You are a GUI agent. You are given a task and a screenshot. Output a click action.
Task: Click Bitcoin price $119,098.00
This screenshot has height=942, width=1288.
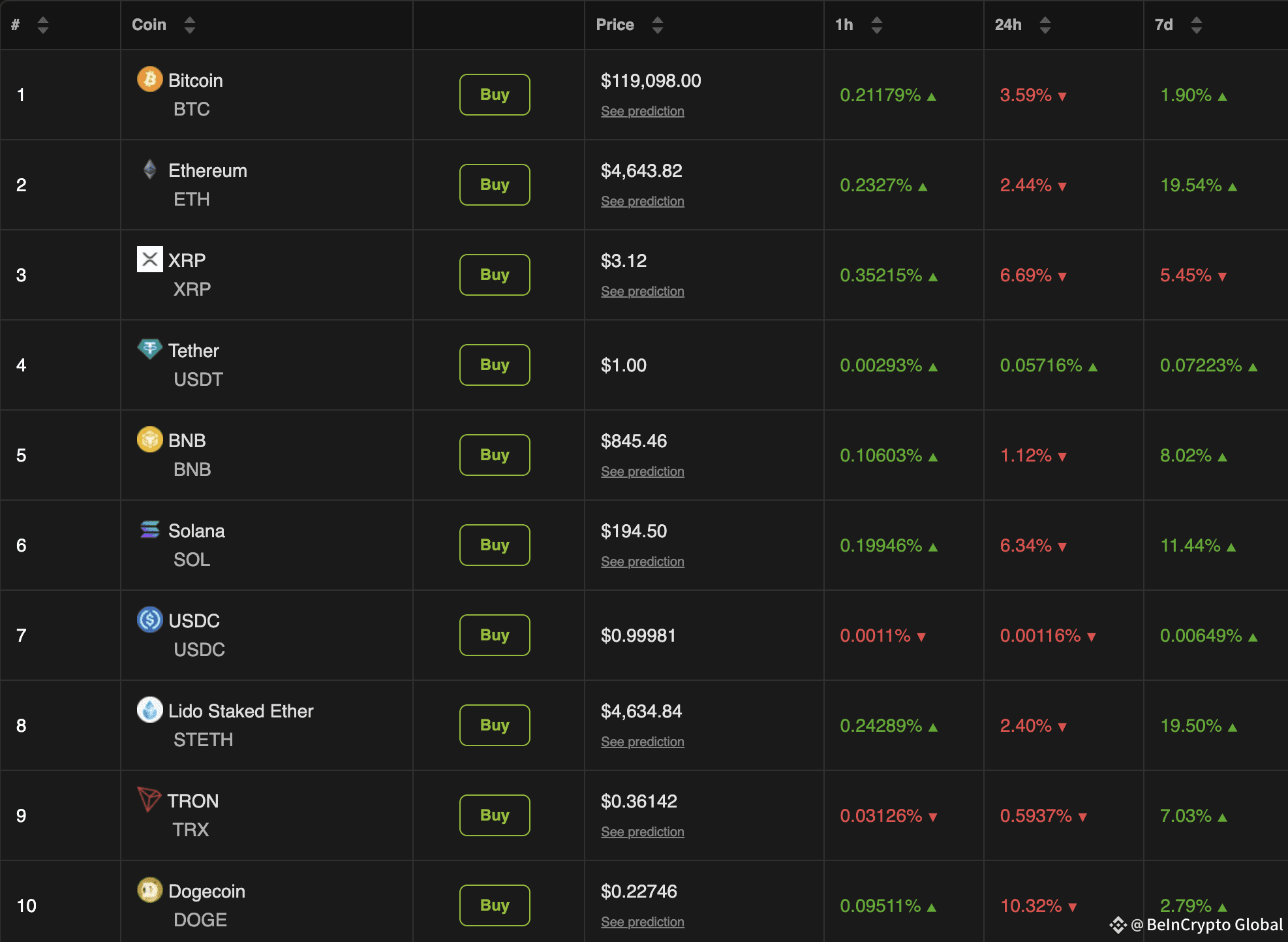click(x=651, y=81)
